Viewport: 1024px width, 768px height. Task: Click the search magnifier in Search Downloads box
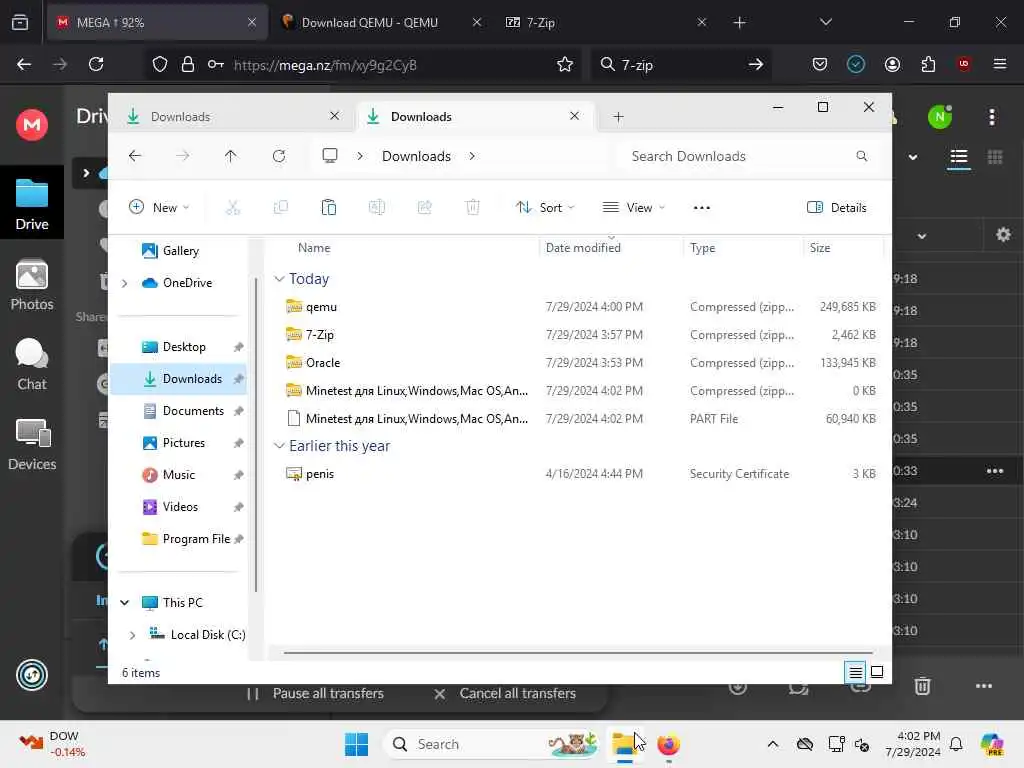pyautogui.click(x=861, y=156)
